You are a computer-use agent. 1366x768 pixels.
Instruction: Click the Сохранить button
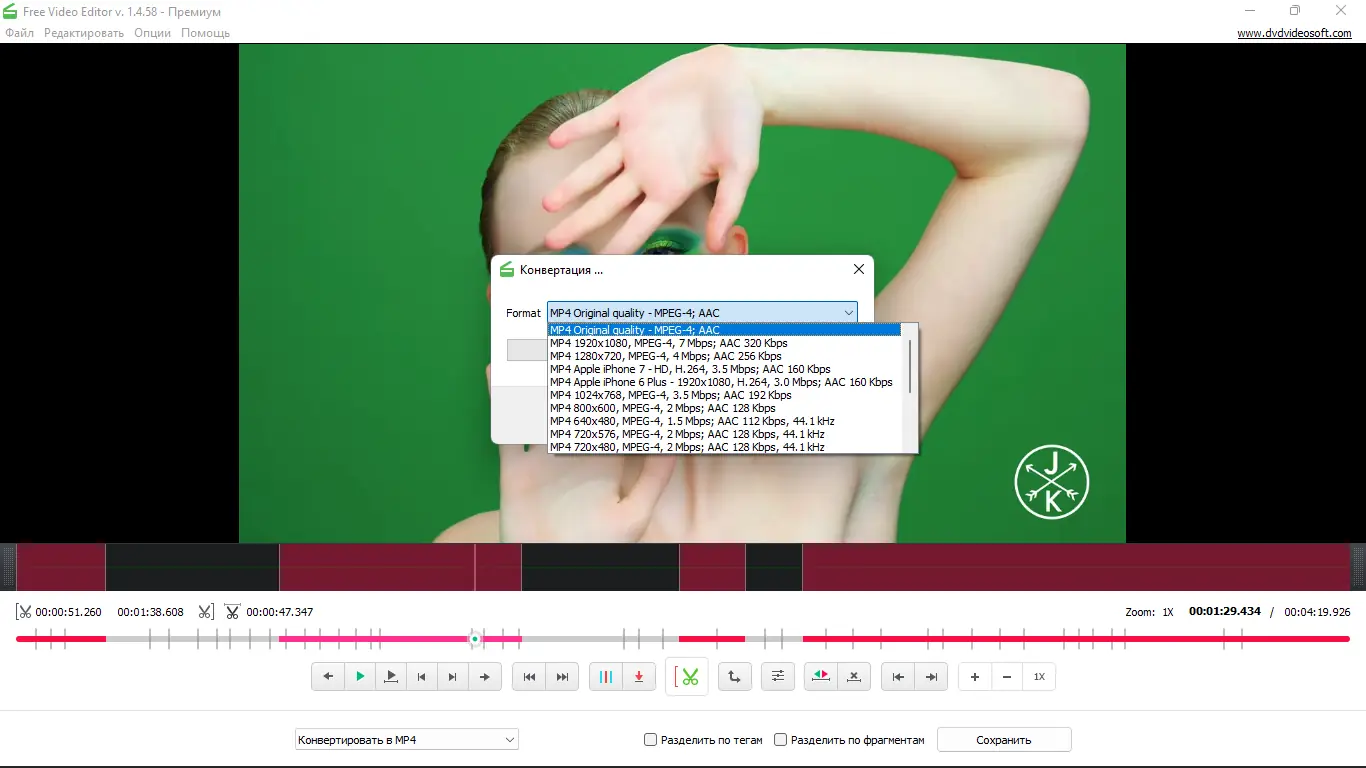1003,739
